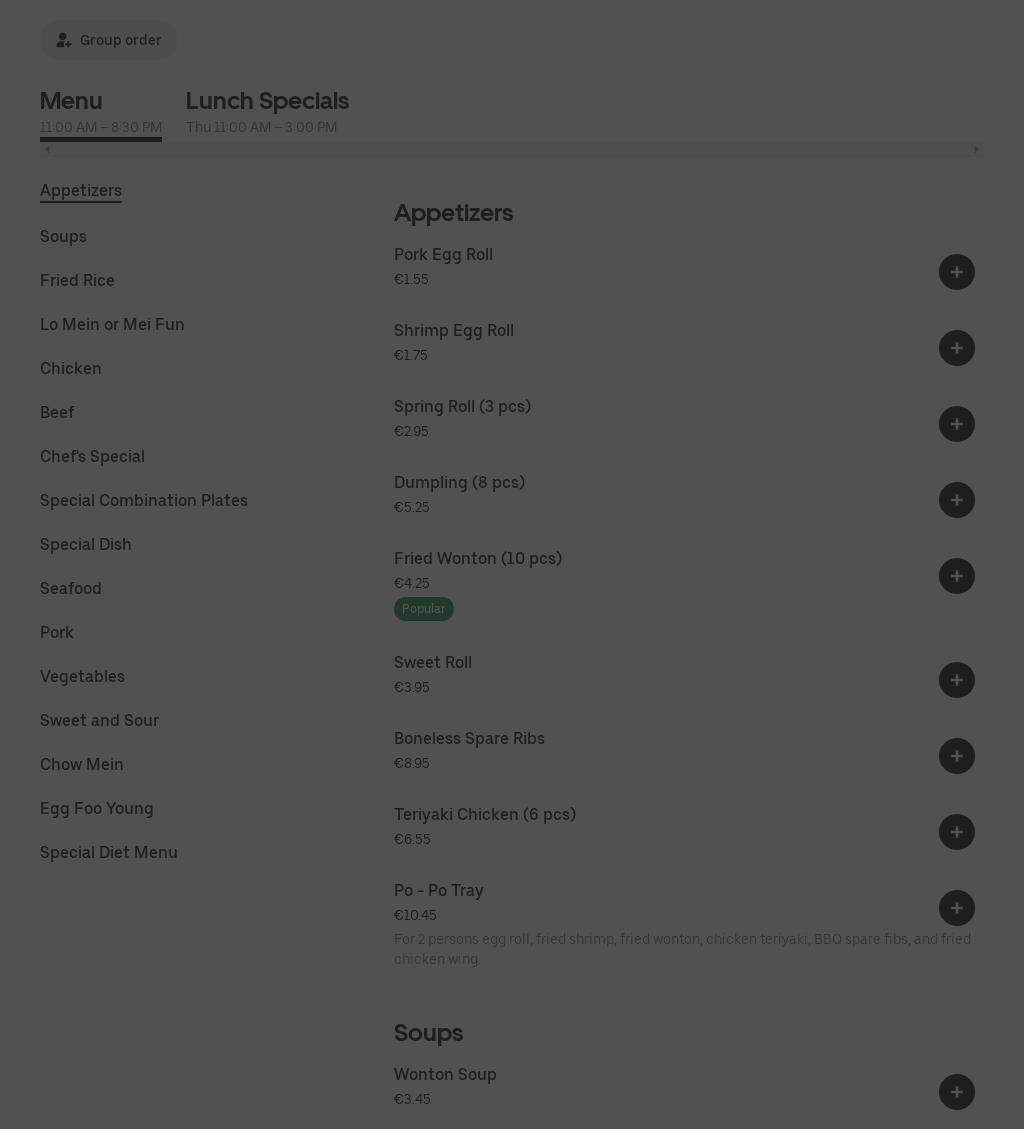Screen dimensions: 1024x1129
Task: Add Sweet Roll with plus icon
Action: (956, 680)
